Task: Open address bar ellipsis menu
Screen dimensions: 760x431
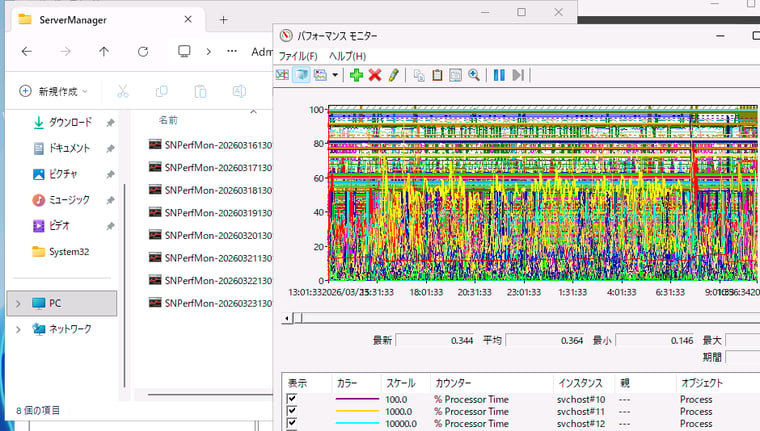Action: 232,51
